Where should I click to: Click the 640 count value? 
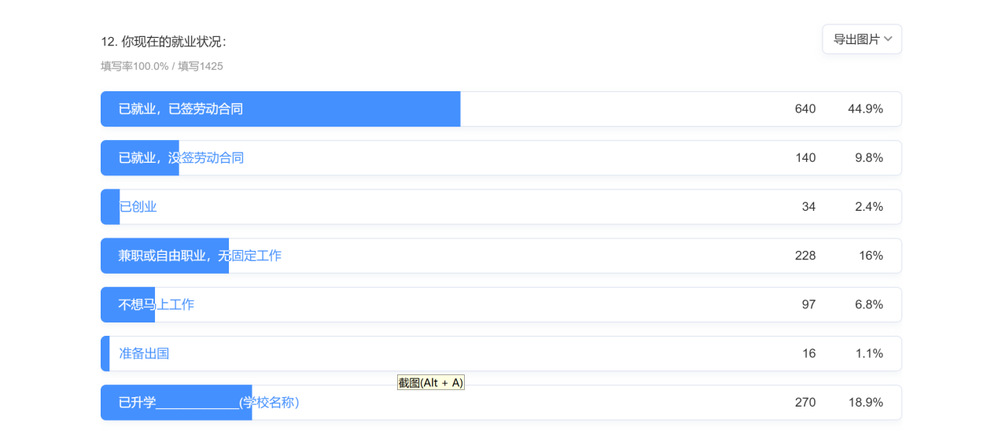click(x=805, y=109)
